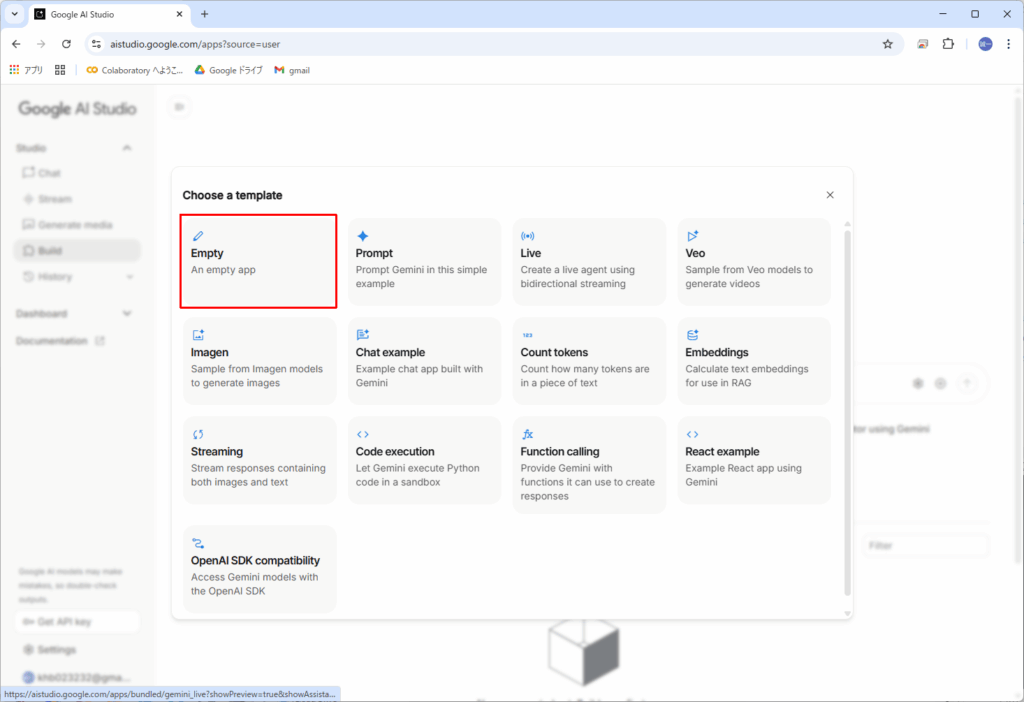
Task: Open the Chrome three-dot menu
Action: coord(1008,44)
